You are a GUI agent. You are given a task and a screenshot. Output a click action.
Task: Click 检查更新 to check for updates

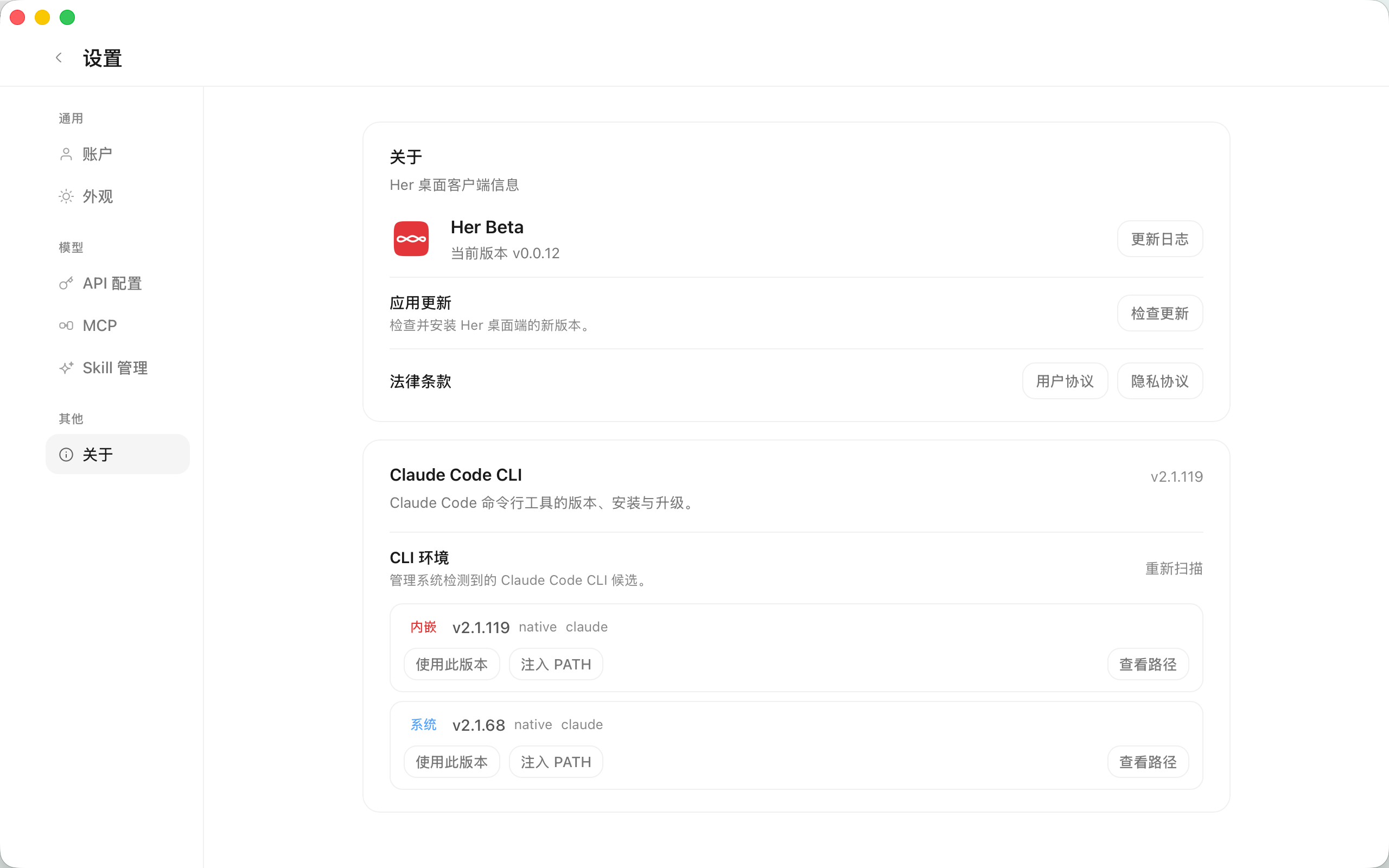tap(1160, 314)
